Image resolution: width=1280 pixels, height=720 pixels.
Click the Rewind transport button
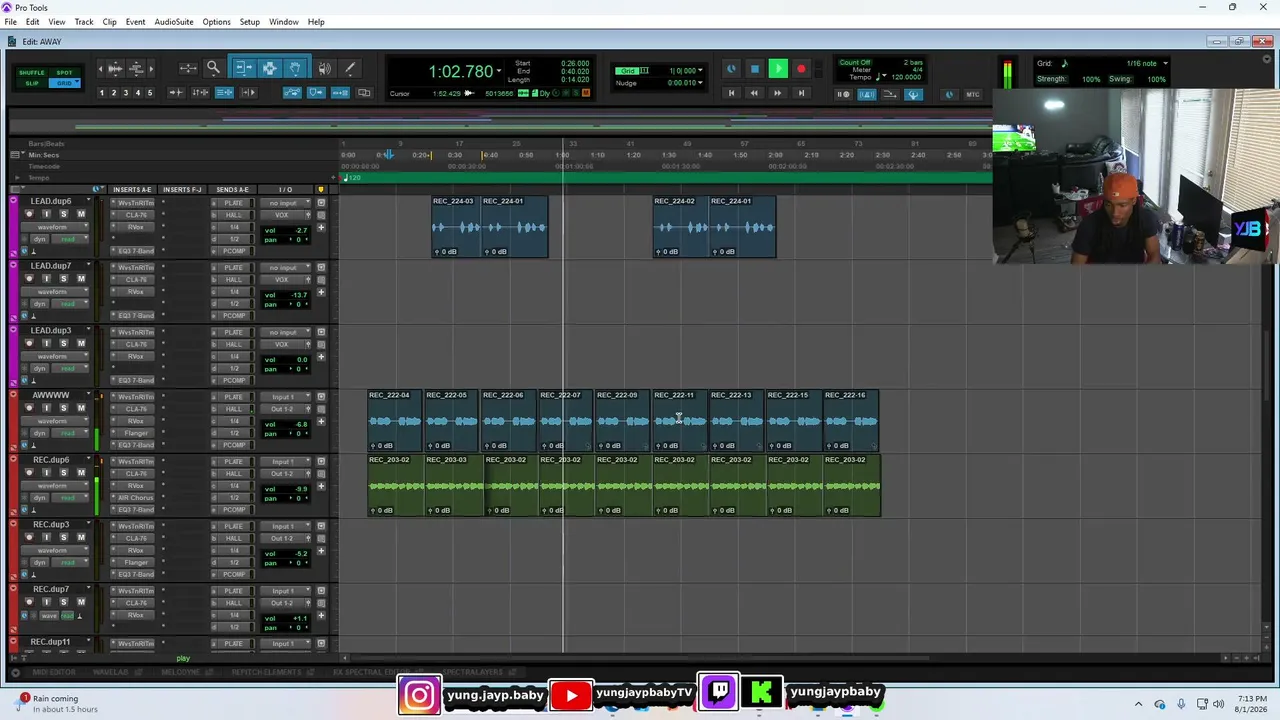(754, 93)
